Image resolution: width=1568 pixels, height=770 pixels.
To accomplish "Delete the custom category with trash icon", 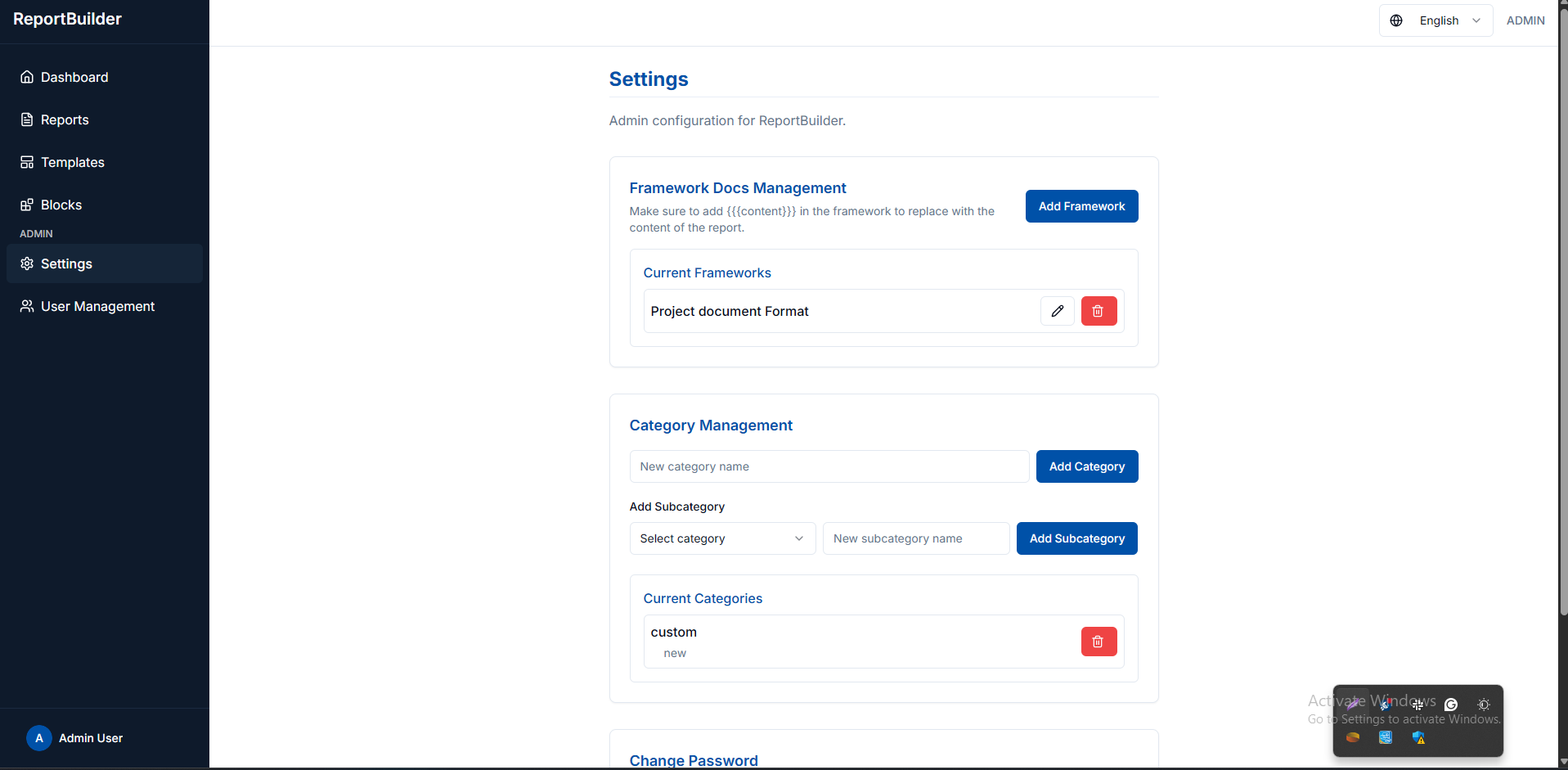I will pyautogui.click(x=1098, y=642).
